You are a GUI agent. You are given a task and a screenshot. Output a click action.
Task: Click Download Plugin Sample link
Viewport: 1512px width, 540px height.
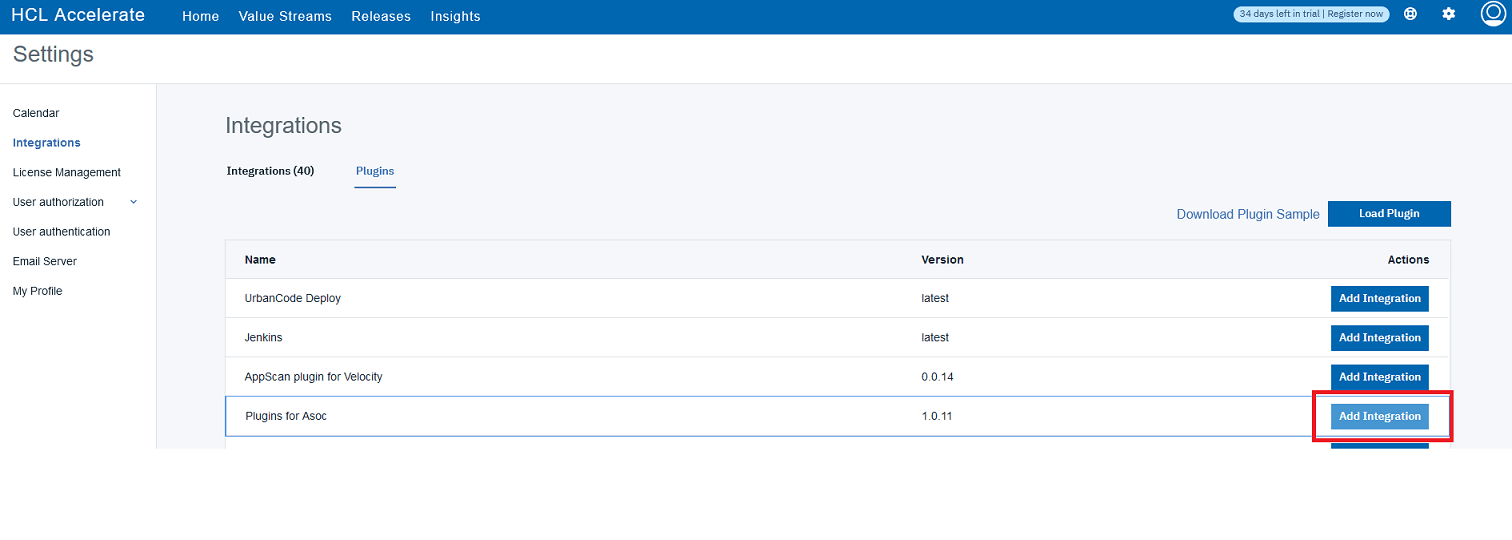[x=1247, y=214]
